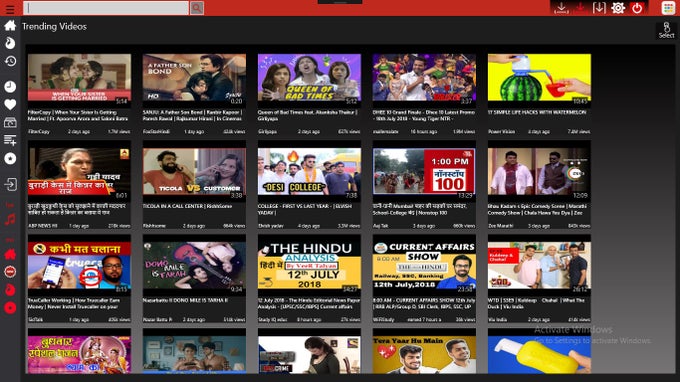Viewport: 680px width, 382px height.
Task: Click the Trending Videos heading
Action: (x=54, y=26)
